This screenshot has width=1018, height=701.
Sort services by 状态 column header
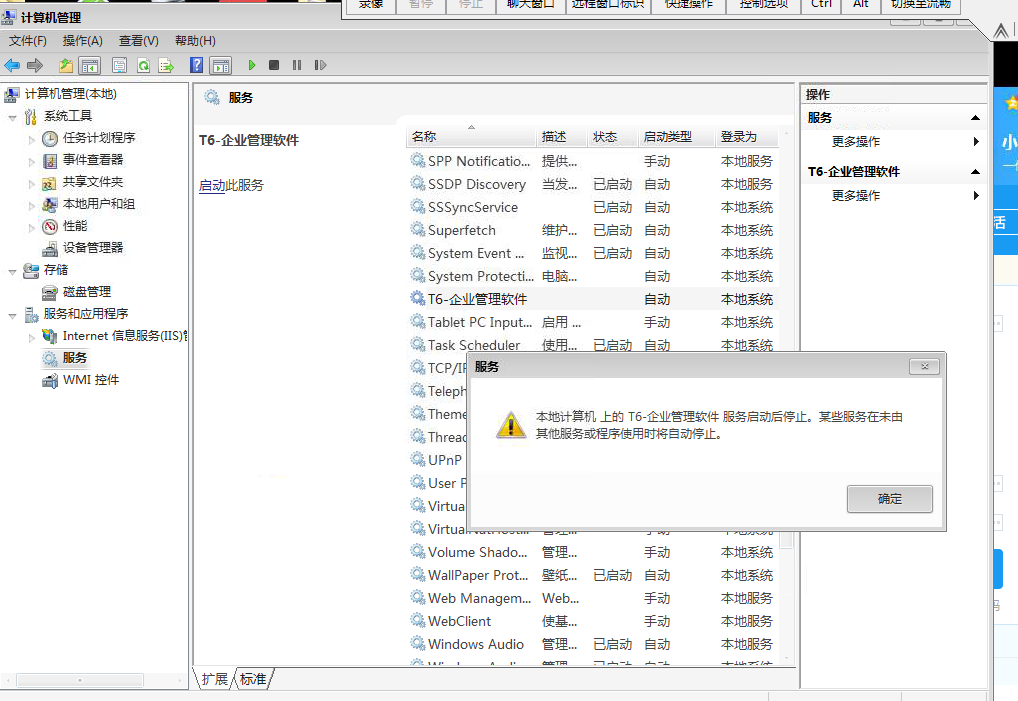pyautogui.click(x=613, y=136)
